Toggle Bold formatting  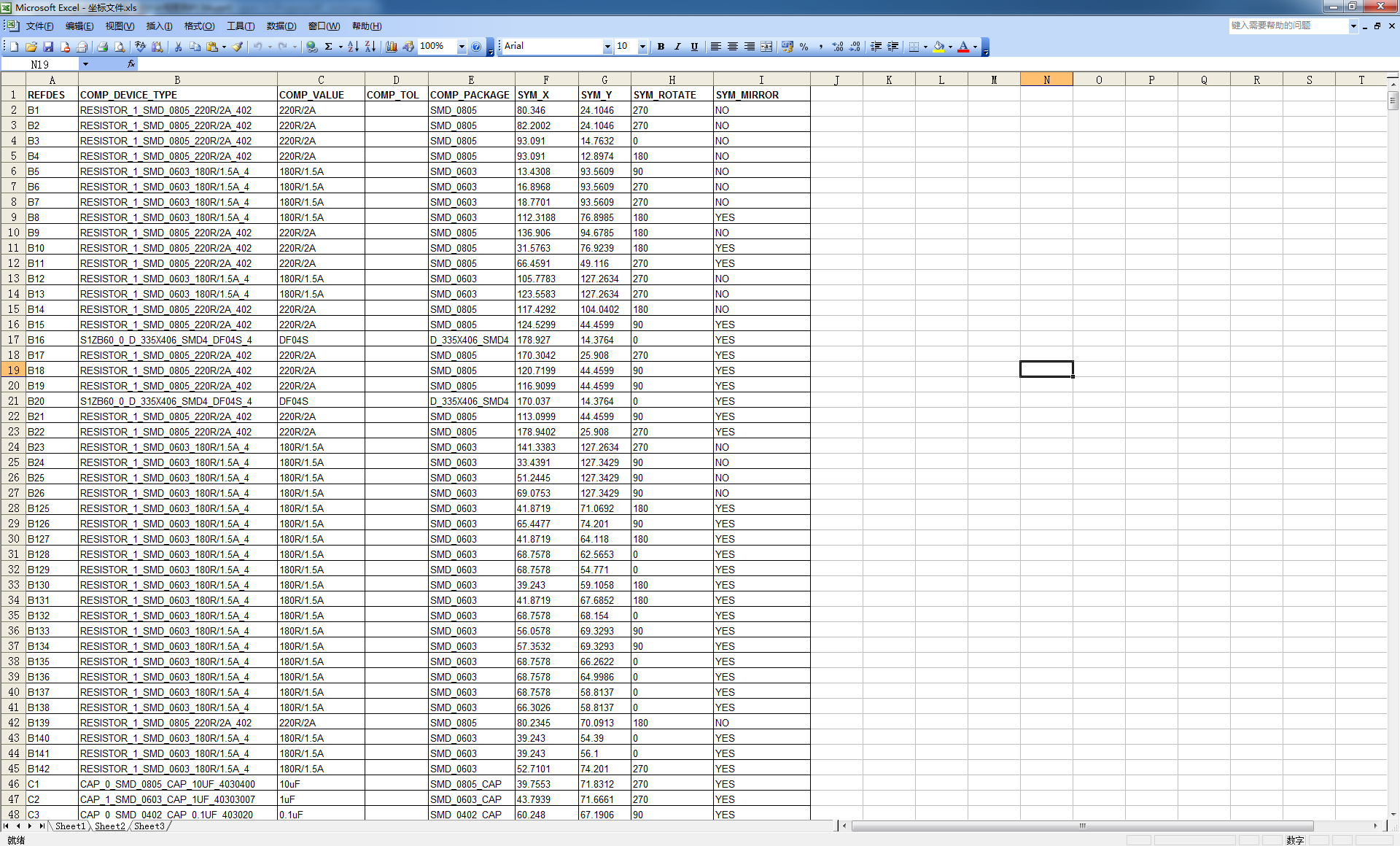661,47
